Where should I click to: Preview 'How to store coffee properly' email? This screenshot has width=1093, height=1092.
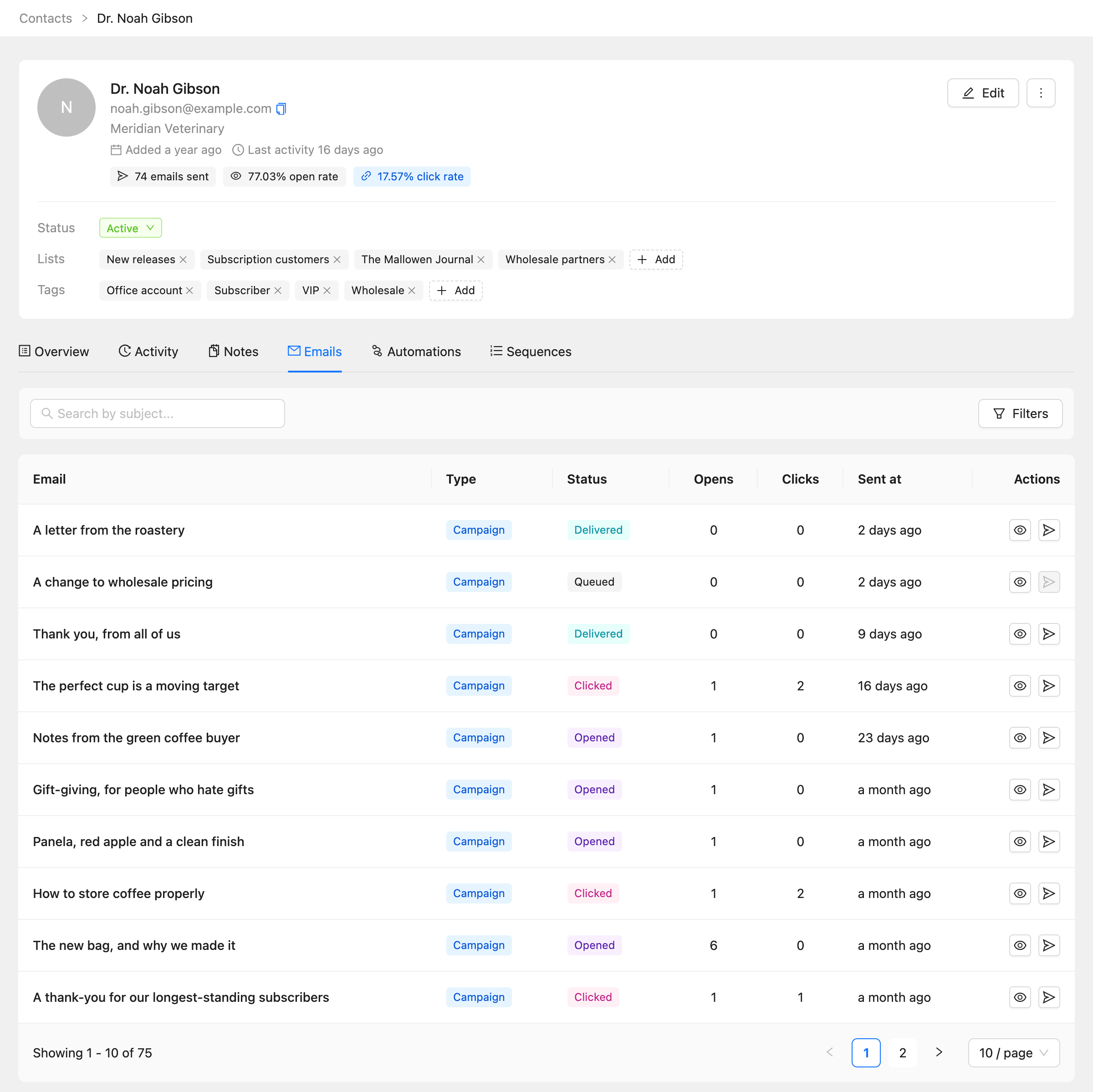coord(1020,894)
